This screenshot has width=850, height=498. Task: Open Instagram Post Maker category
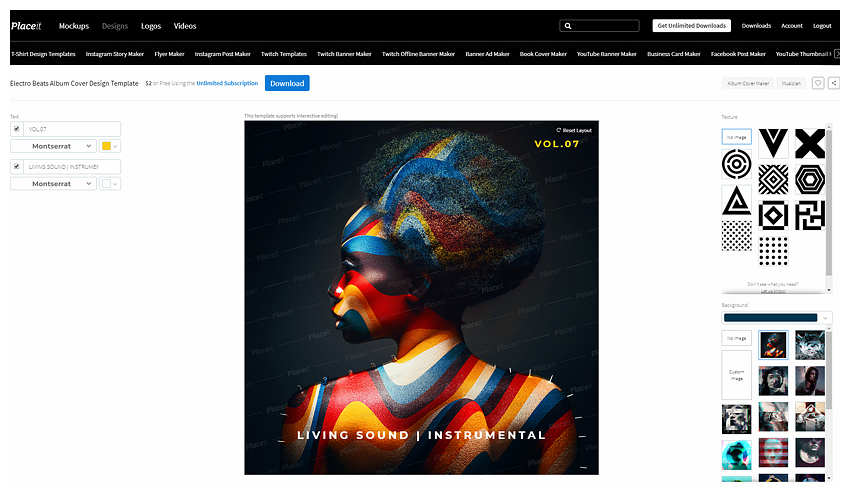point(222,54)
